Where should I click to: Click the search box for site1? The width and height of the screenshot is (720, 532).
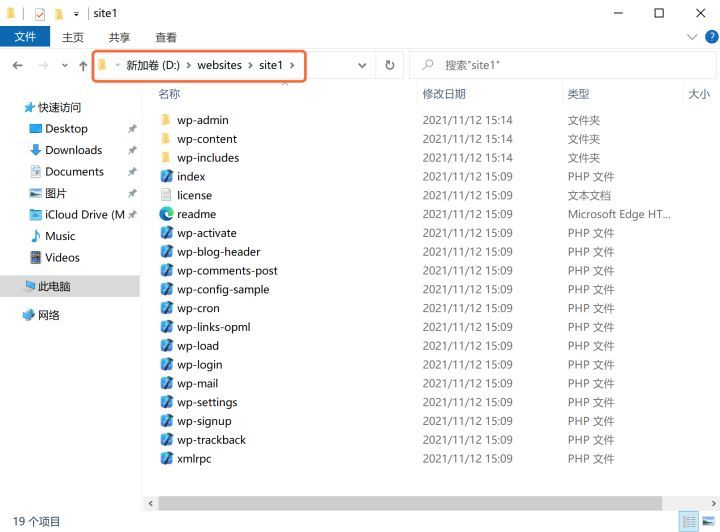click(560, 65)
